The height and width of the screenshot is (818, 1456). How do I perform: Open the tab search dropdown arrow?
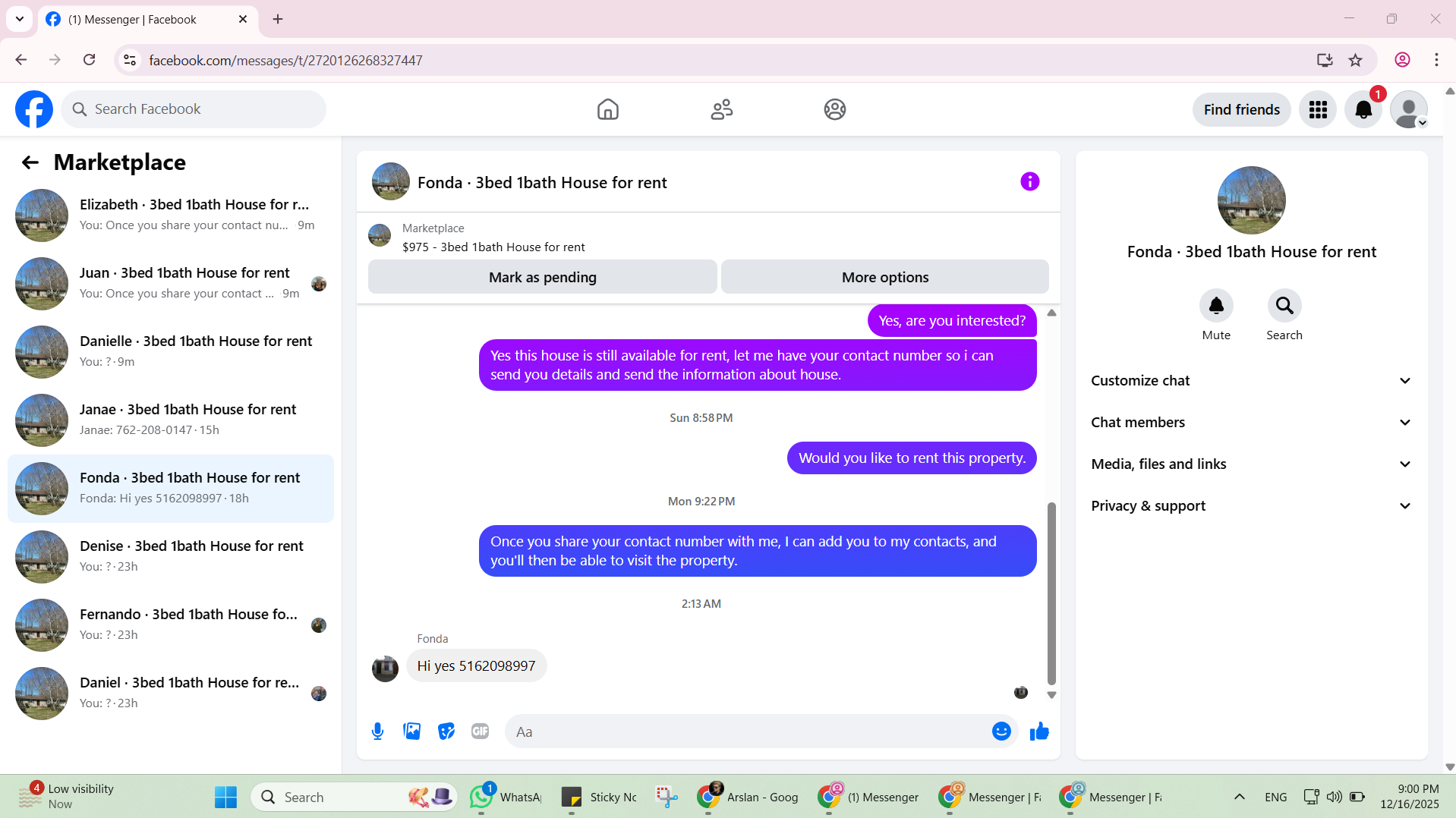click(20, 19)
